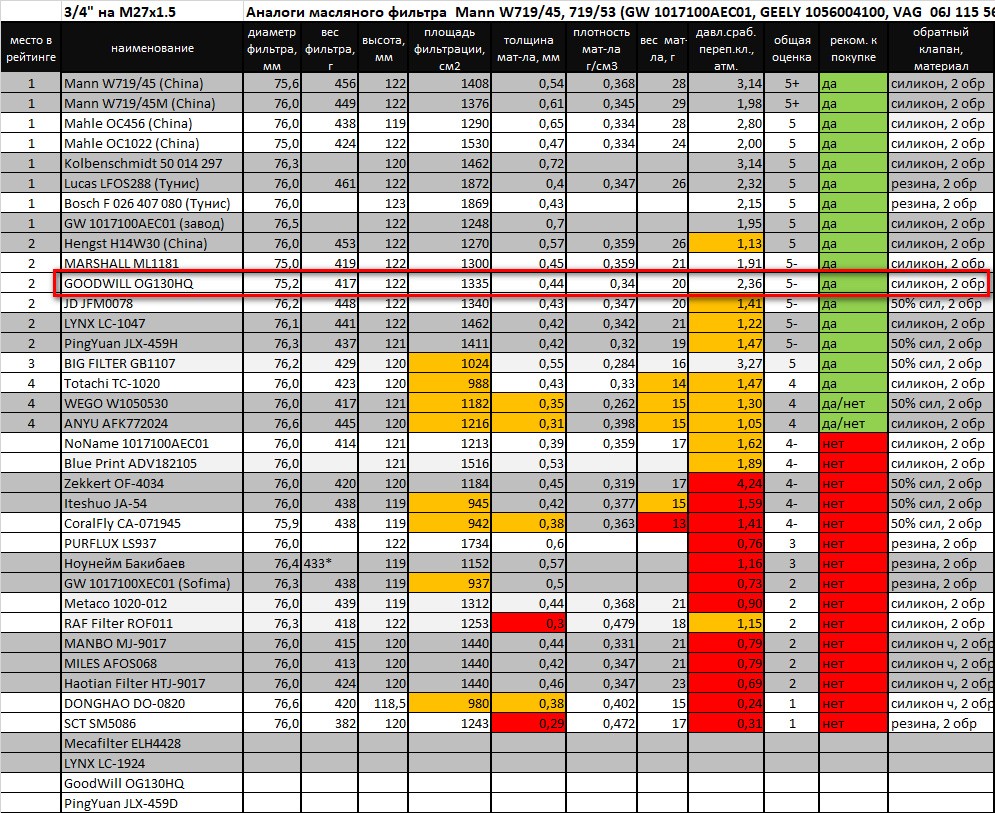
Task: Click the MANBO MJ-9017 cell
Action: [152, 643]
